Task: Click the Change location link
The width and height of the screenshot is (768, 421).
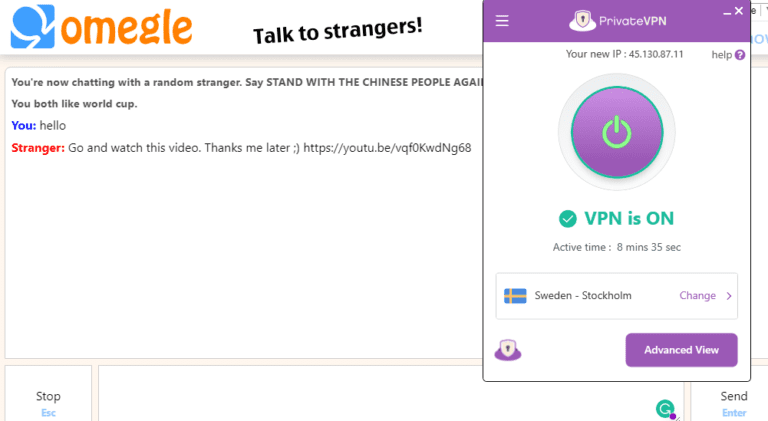Action: 697,296
